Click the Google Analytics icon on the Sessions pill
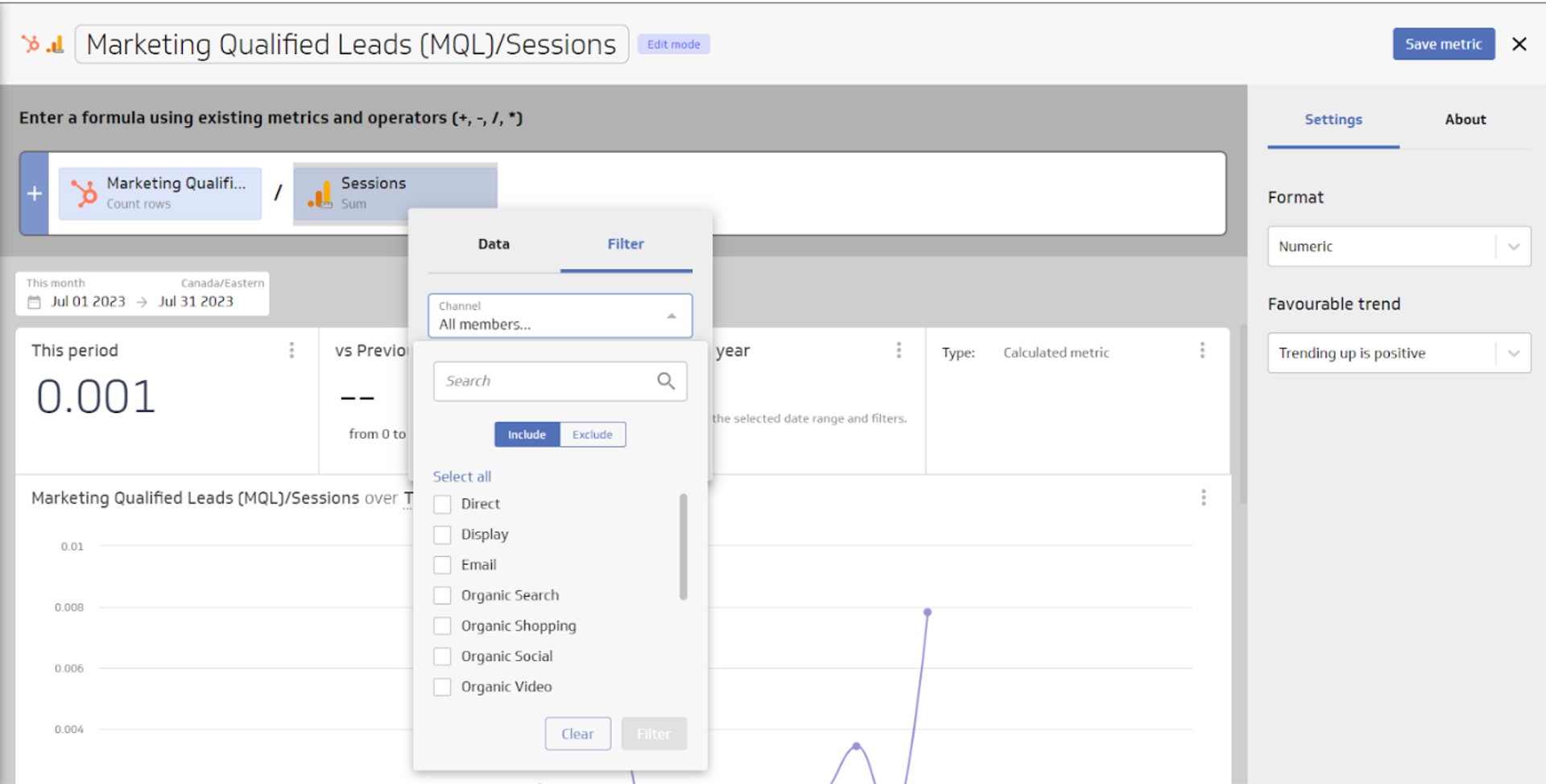The height and width of the screenshot is (784, 1546). 320,193
